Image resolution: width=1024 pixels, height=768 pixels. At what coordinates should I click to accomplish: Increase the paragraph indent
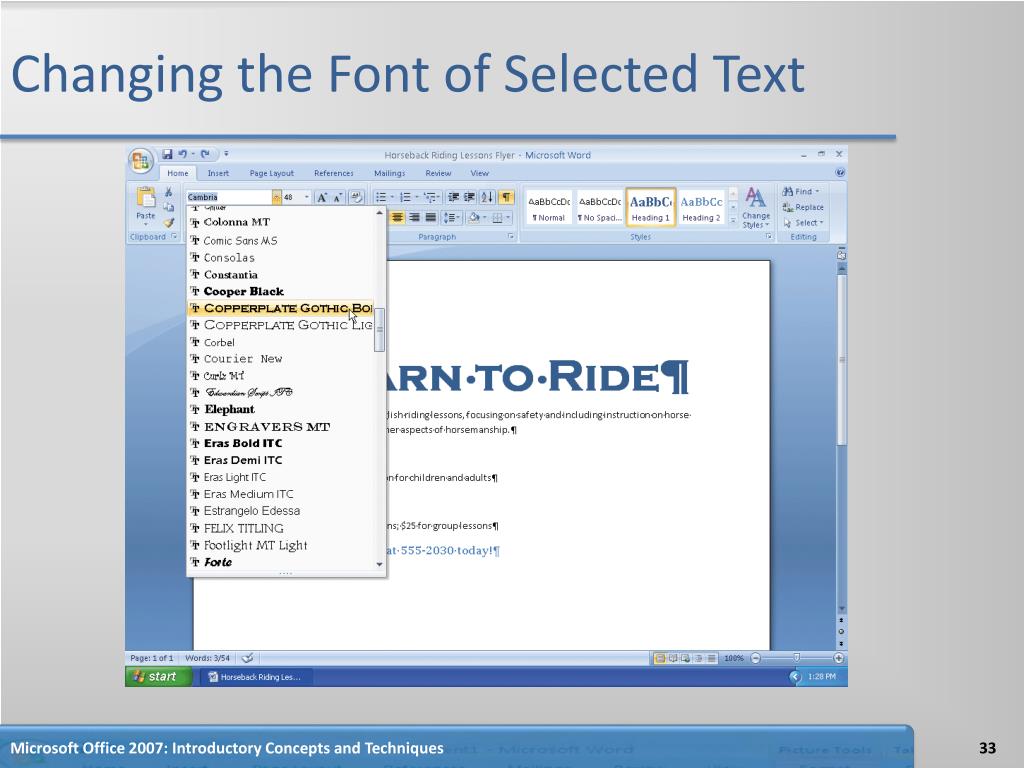pos(469,197)
